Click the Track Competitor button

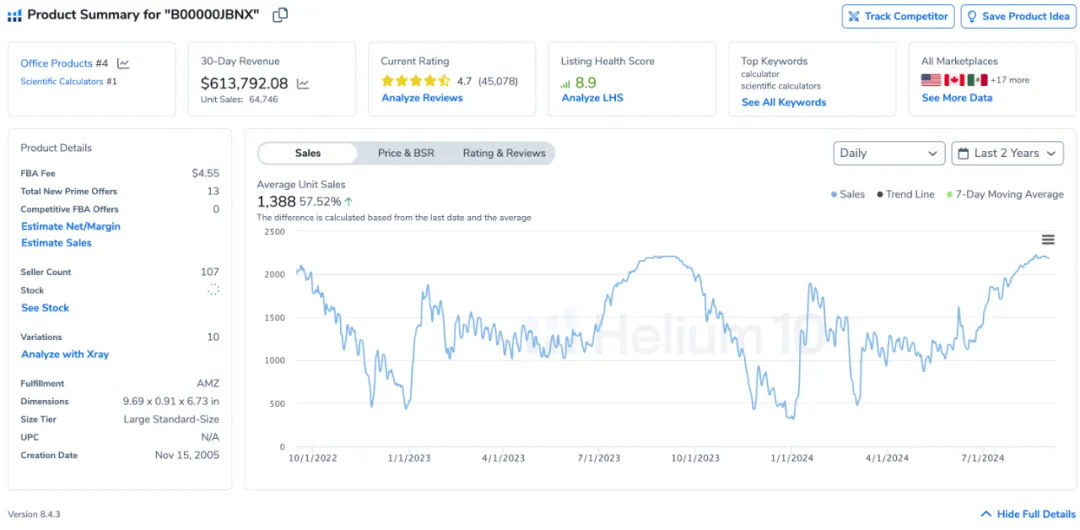[897, 17]
